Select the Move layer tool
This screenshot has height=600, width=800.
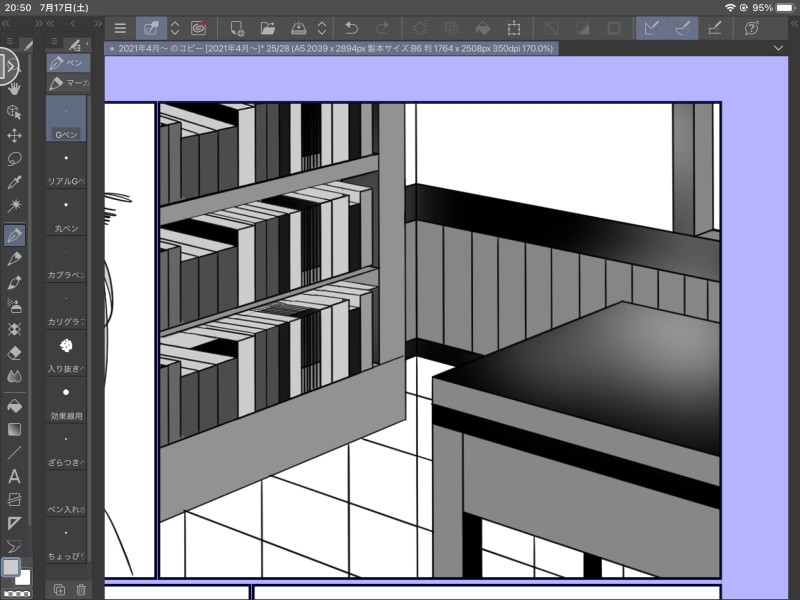tap(14, 135)
